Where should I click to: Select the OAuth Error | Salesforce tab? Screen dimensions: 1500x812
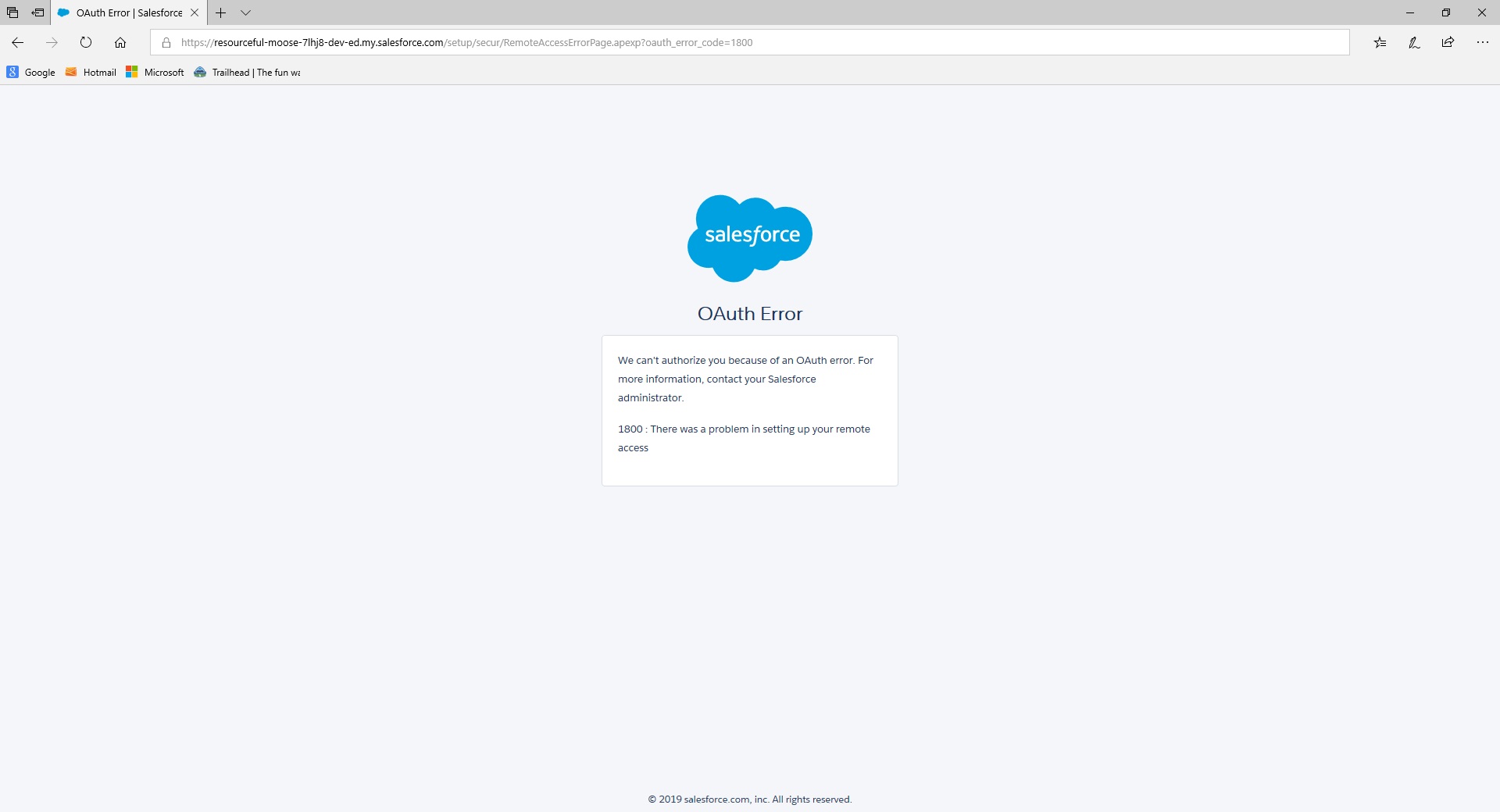(x=129, y=12)
